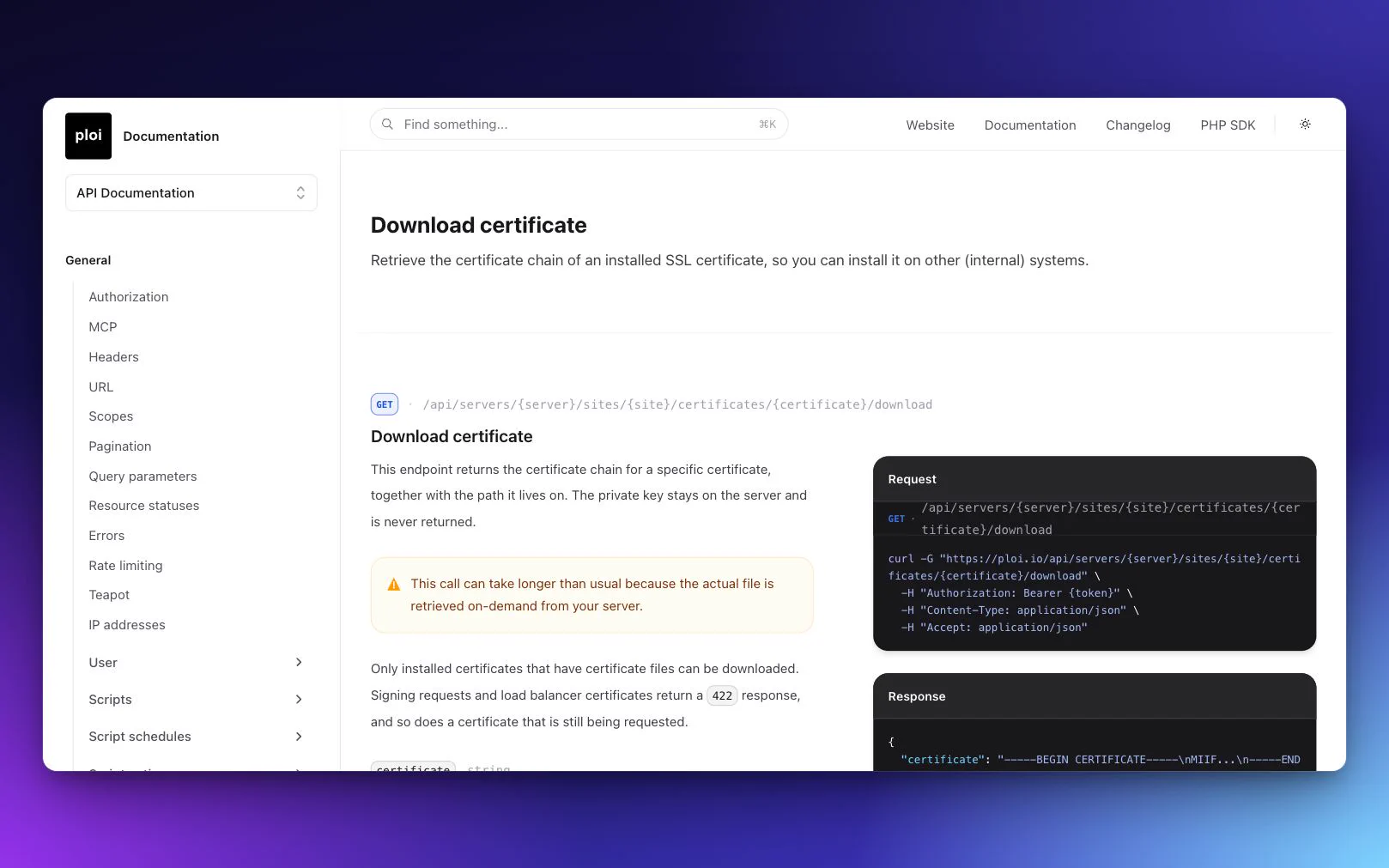Open the IP addresses sidebar link
Screen dimensions: 1389x868
(x=127, y=625)
